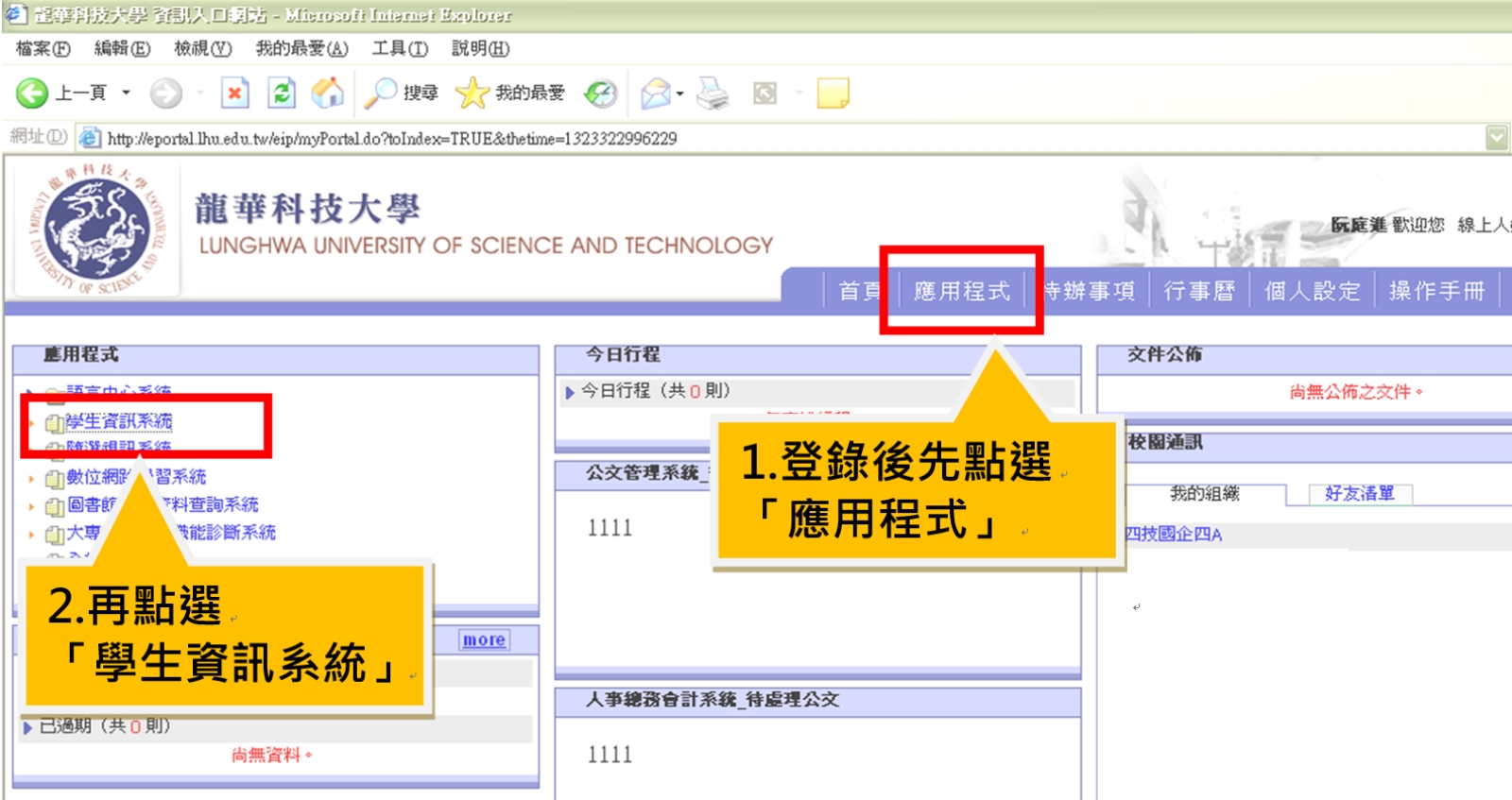Click folder icon beside 學生資訊系統
The width and height of the screenshot is (1512, 800).
click(x=55, y=423)
